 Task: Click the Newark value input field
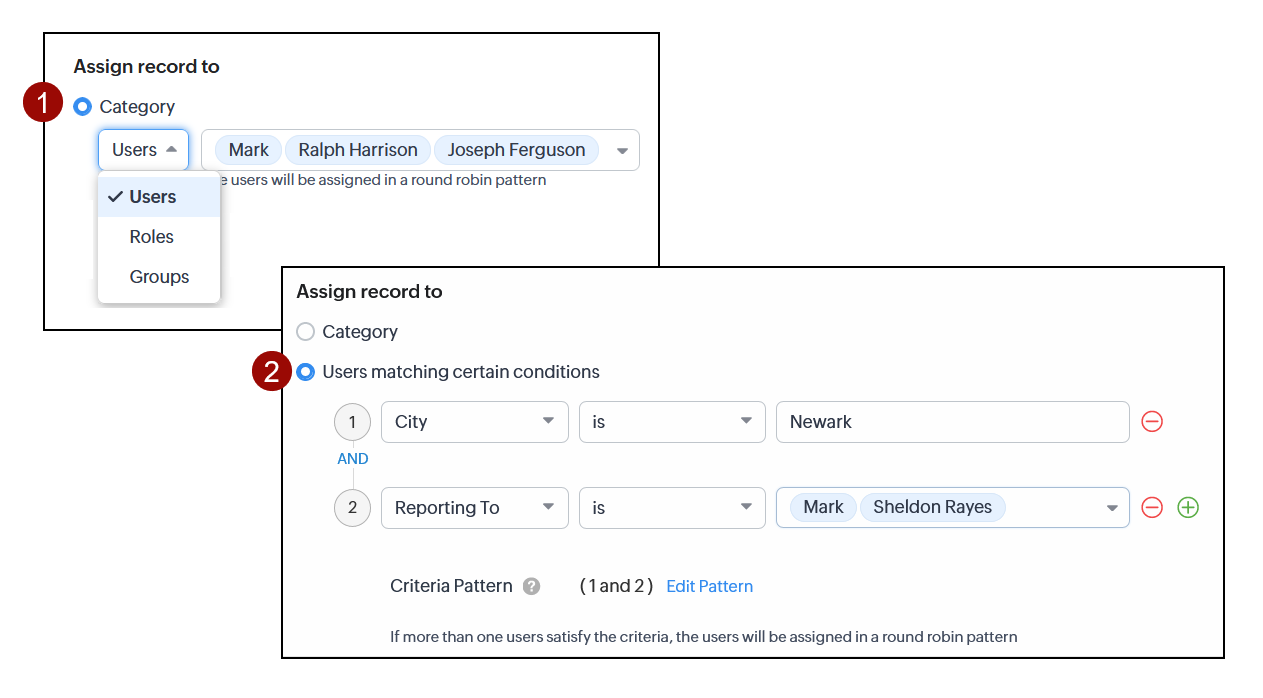(952, 422)
